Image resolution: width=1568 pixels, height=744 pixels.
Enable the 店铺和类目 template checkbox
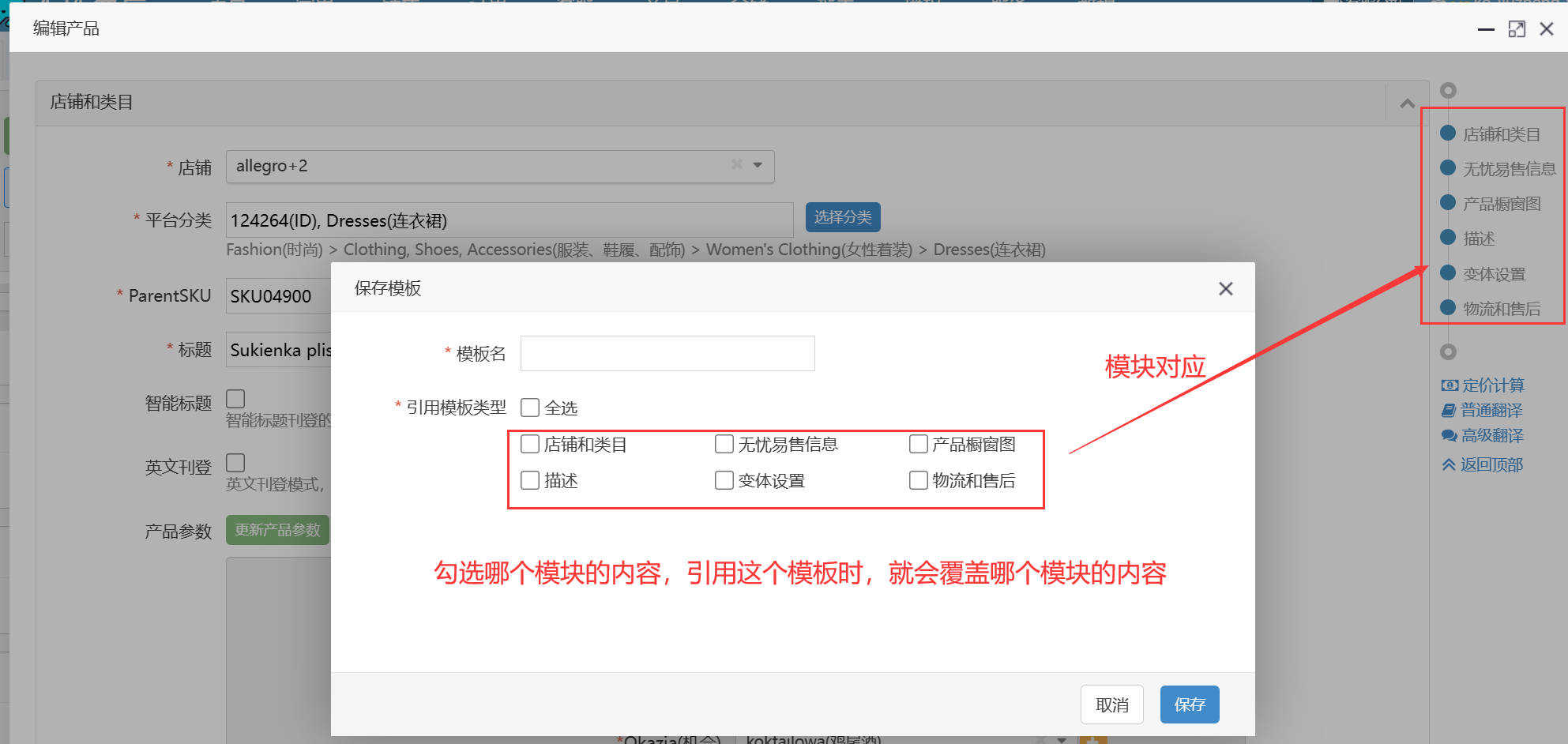coord(530,445)
